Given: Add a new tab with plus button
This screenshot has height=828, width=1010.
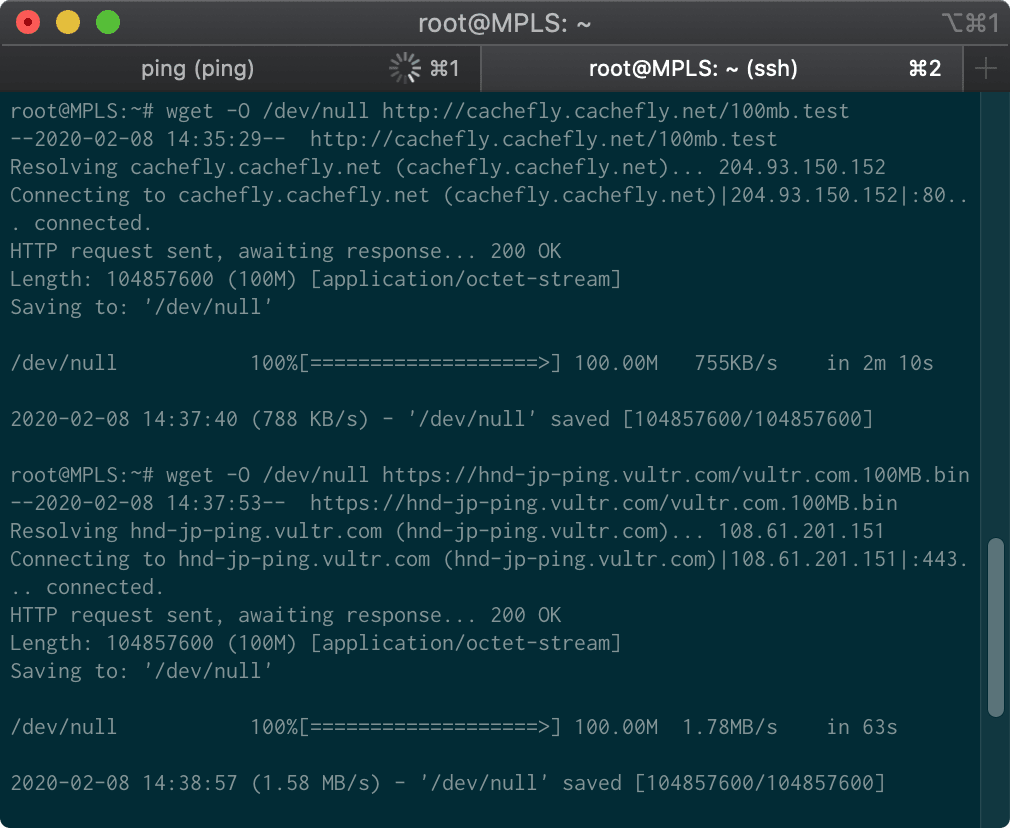Looking at the screenshot, I should pos(986,68).
